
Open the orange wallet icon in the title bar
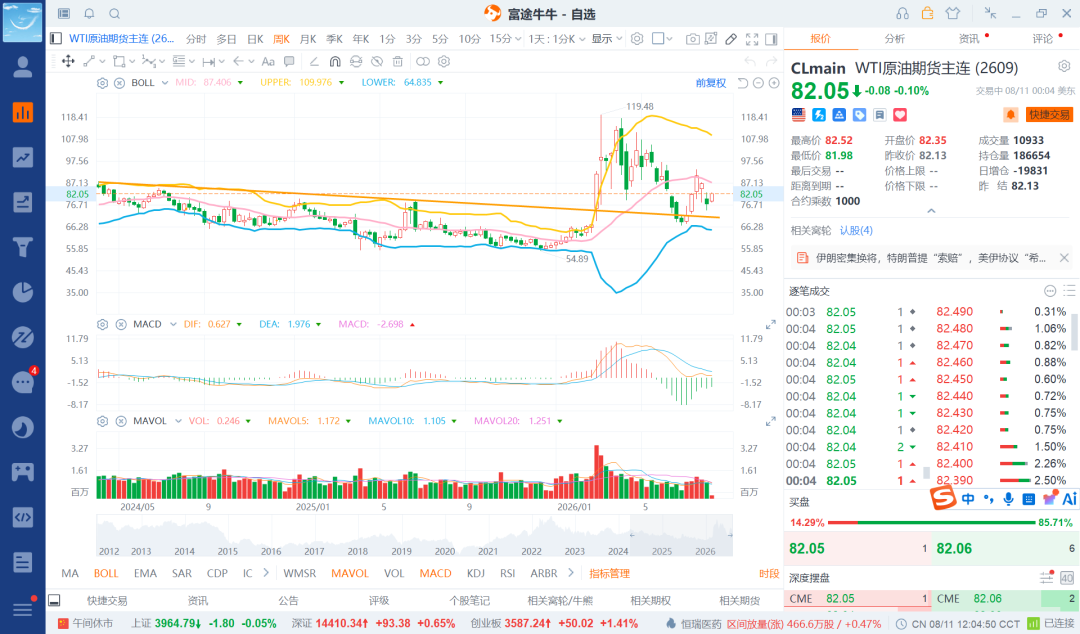coord(928,13)
